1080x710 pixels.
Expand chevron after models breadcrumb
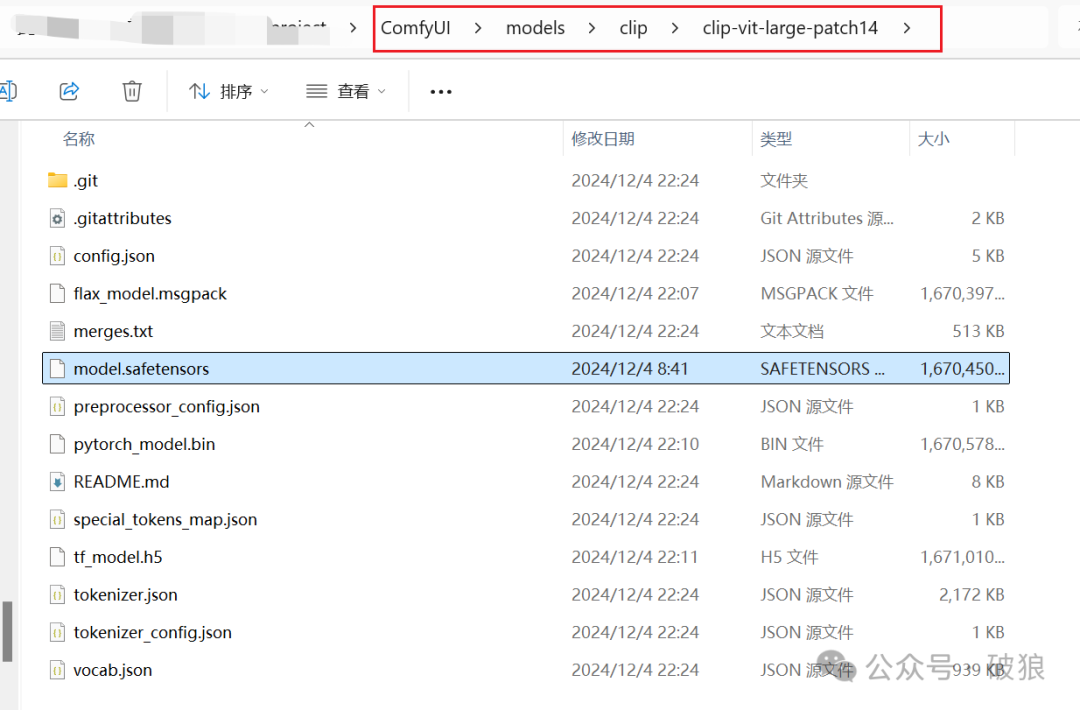tap(592, 28)
